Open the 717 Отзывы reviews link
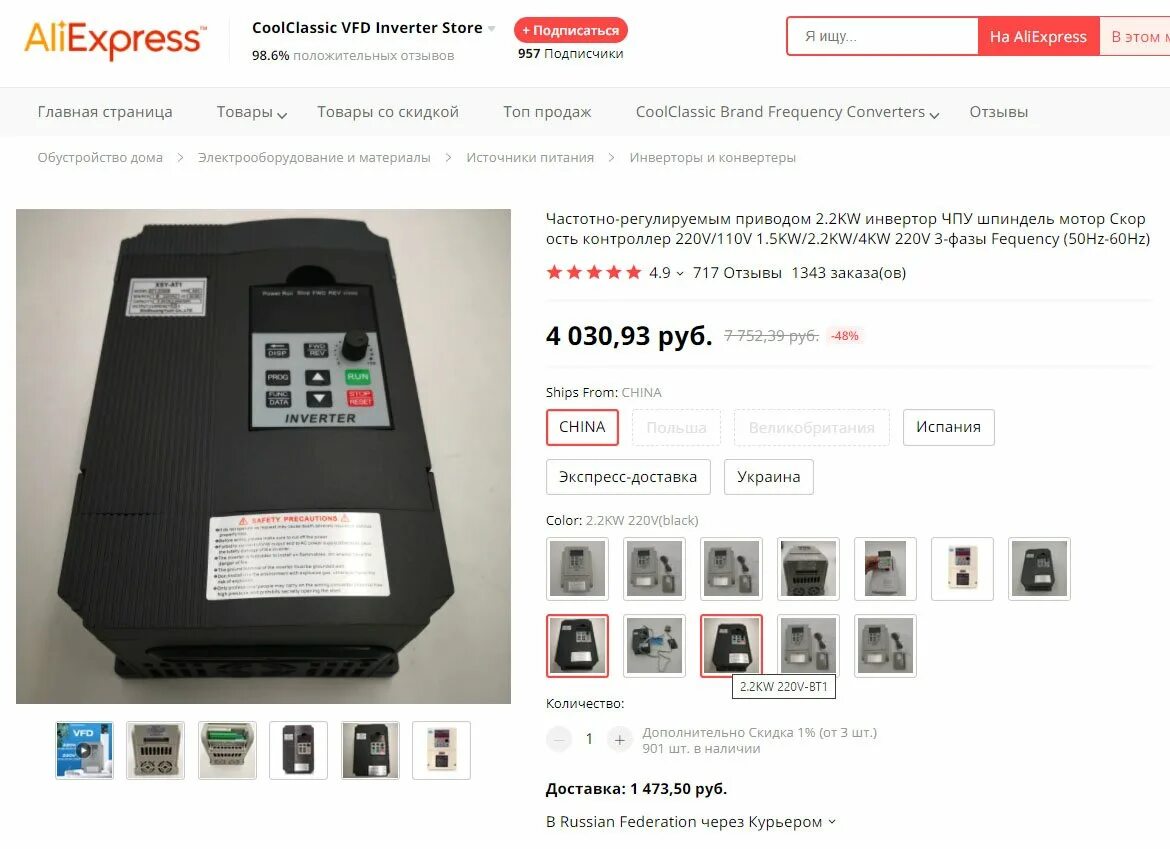This screenshot has width=1170, height=849. tap(737, 272)
